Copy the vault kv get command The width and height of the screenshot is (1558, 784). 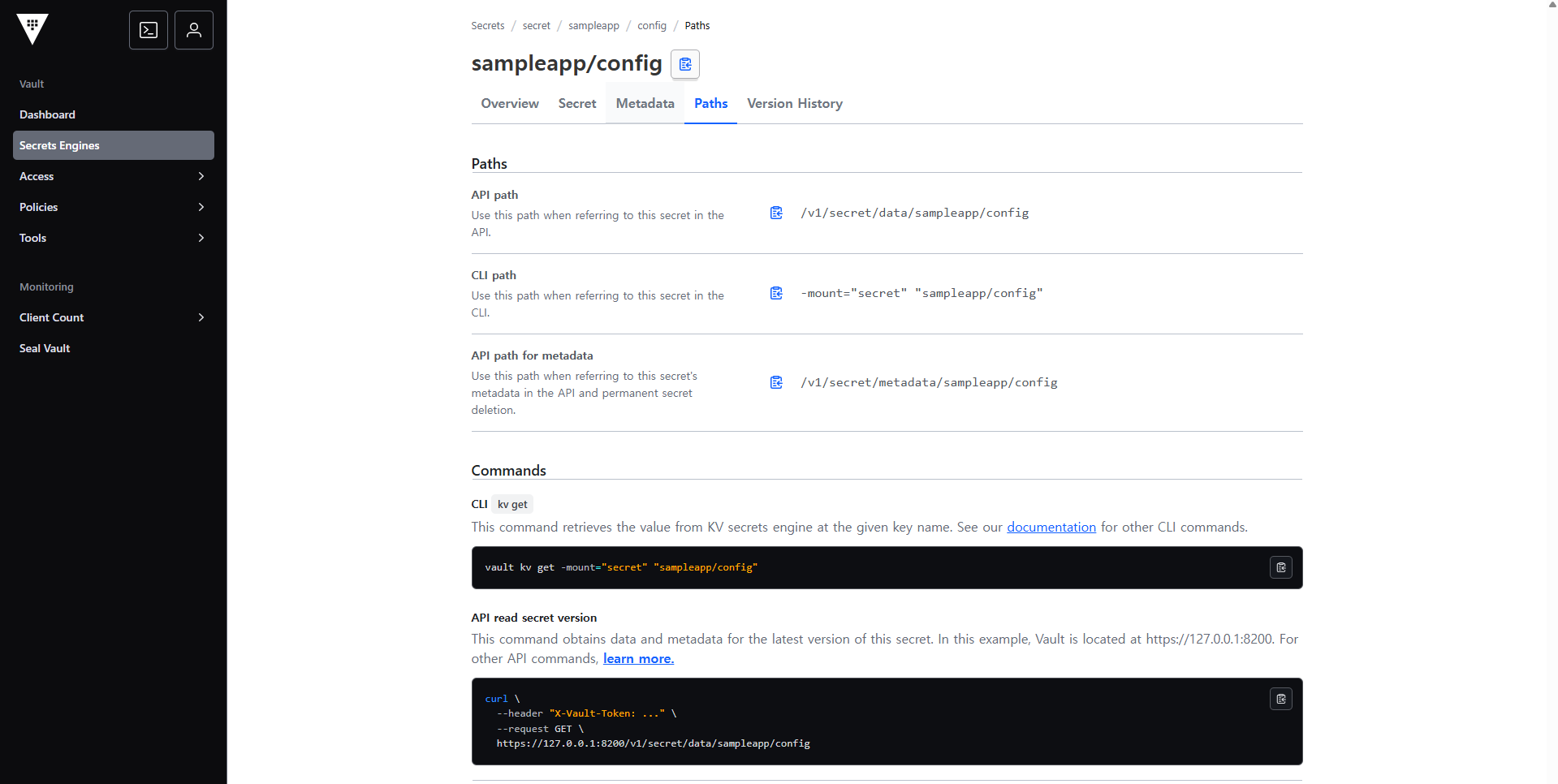click(1280, 567)
